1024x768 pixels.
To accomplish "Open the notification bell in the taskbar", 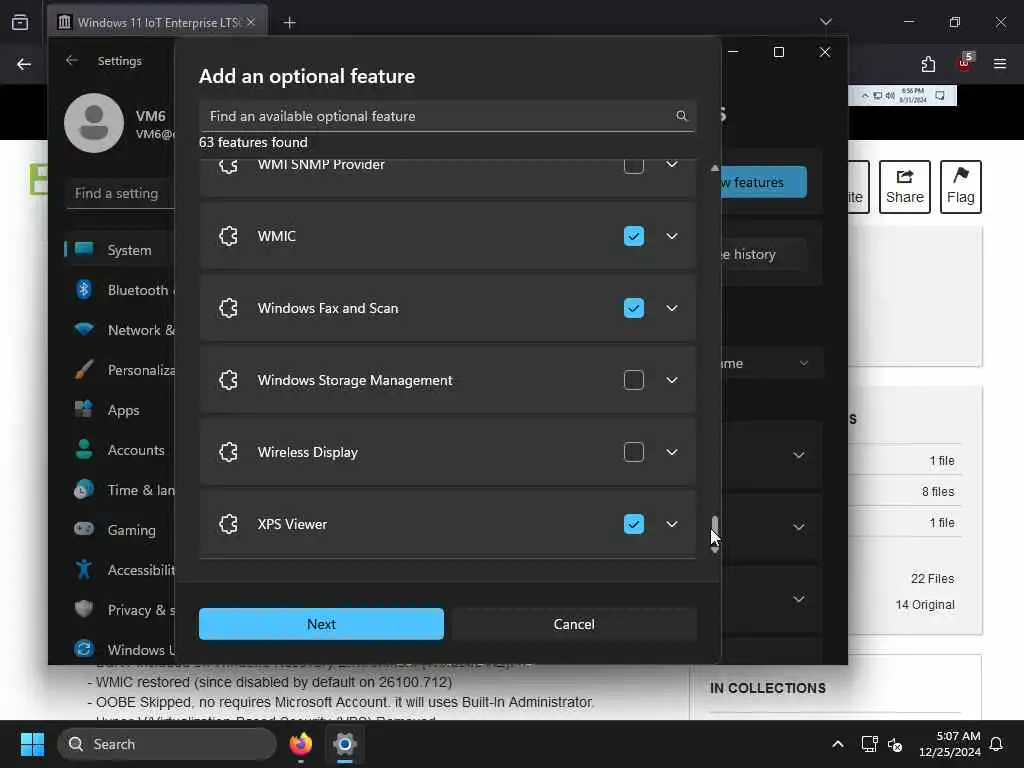I will point(997,744).
